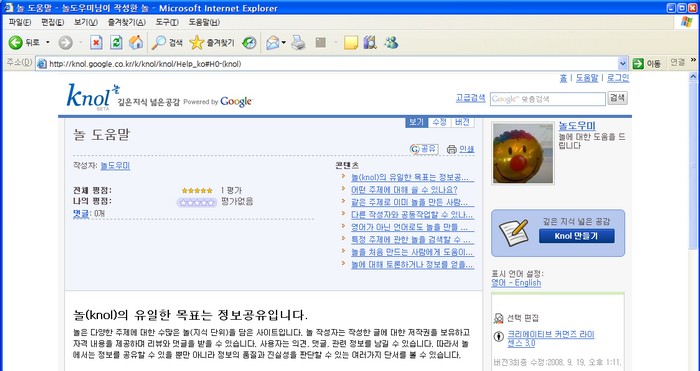Open the Mail button dropdown arrow
The height and width of the screenshot is (371, 700).
(283, 43)
